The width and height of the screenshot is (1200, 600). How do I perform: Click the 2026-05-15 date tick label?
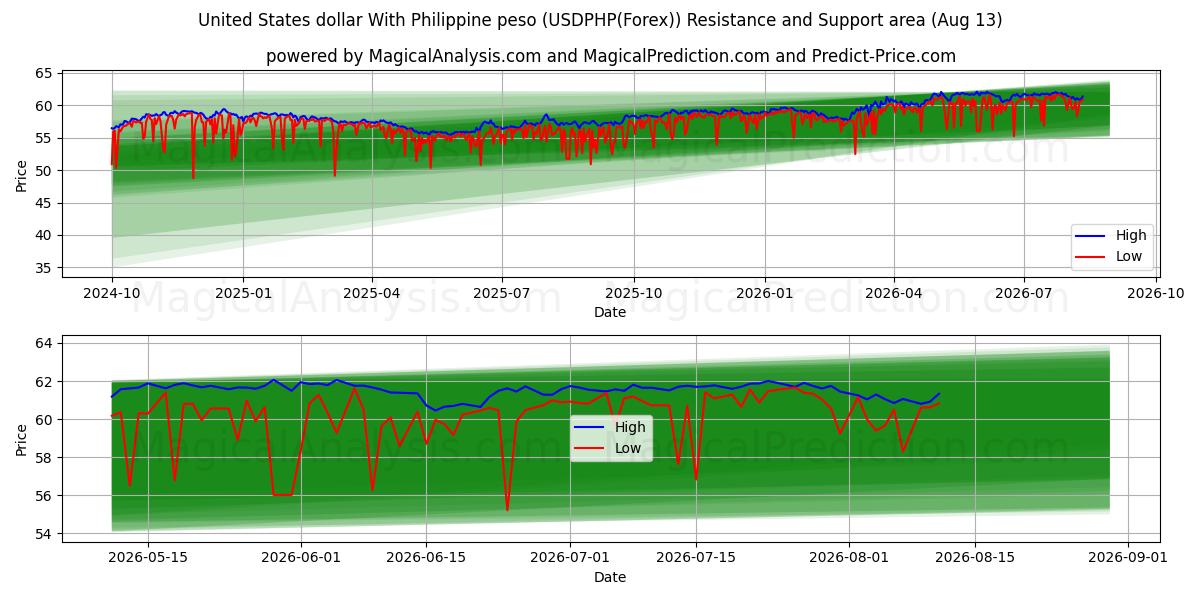[148, 559]
